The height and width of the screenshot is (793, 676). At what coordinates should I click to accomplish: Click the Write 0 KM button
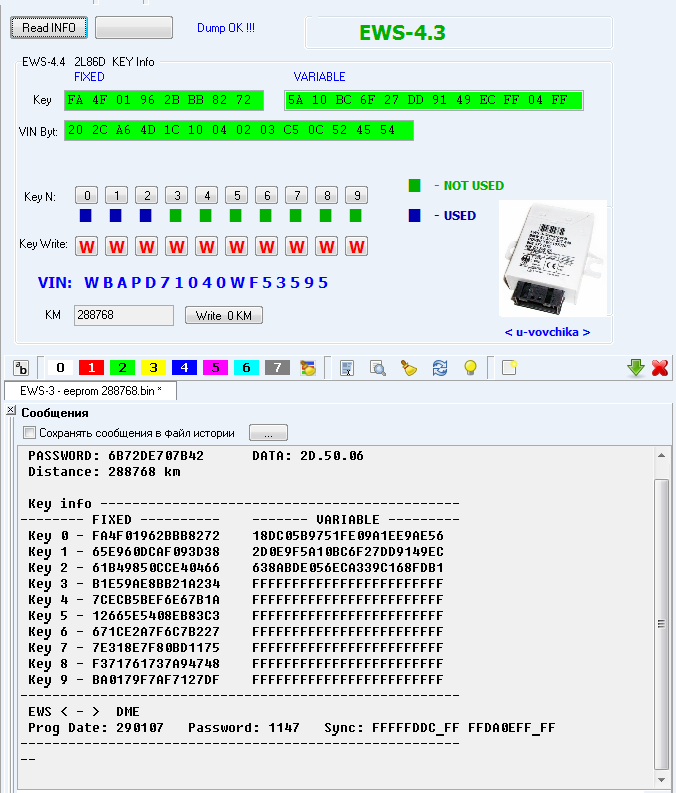click(224, 315)
